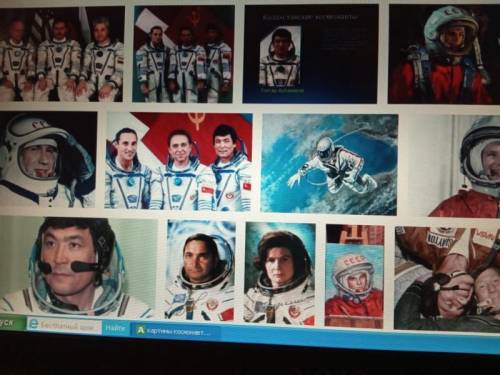Image resolution: width=500 pixels, height=375 pixels.
Task: Open top-right cosmonaut in orange suit thumbnail
Action: tap(444, 54)
